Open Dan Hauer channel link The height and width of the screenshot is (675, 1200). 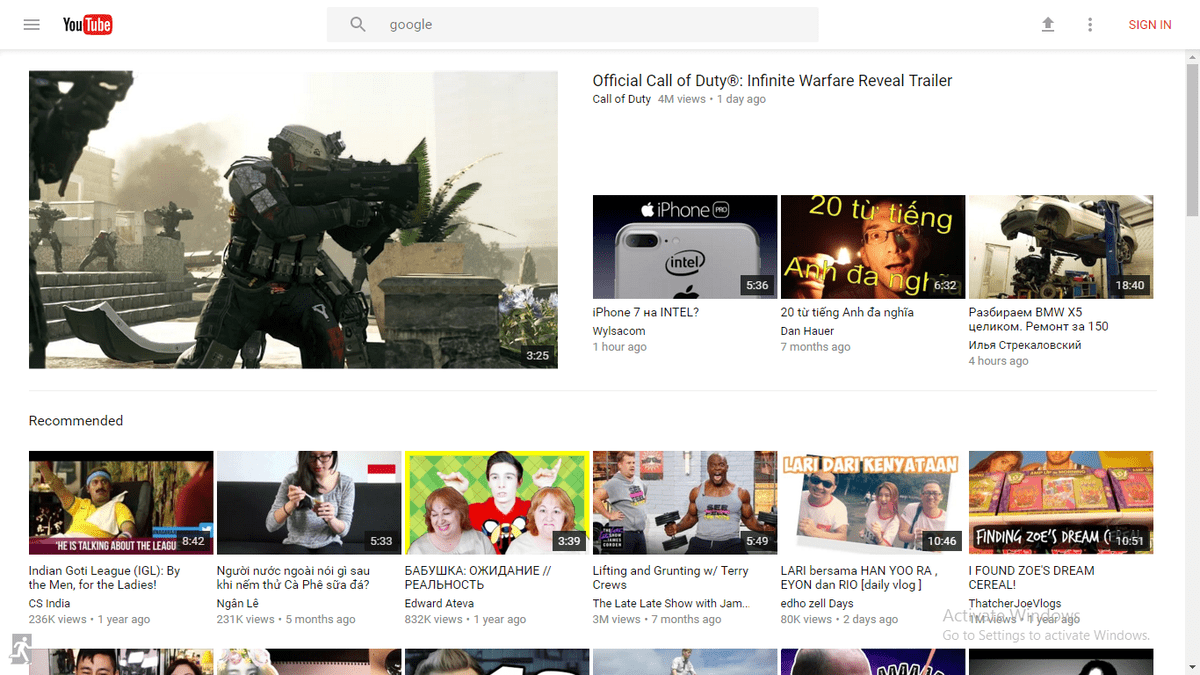pos(806,331)
